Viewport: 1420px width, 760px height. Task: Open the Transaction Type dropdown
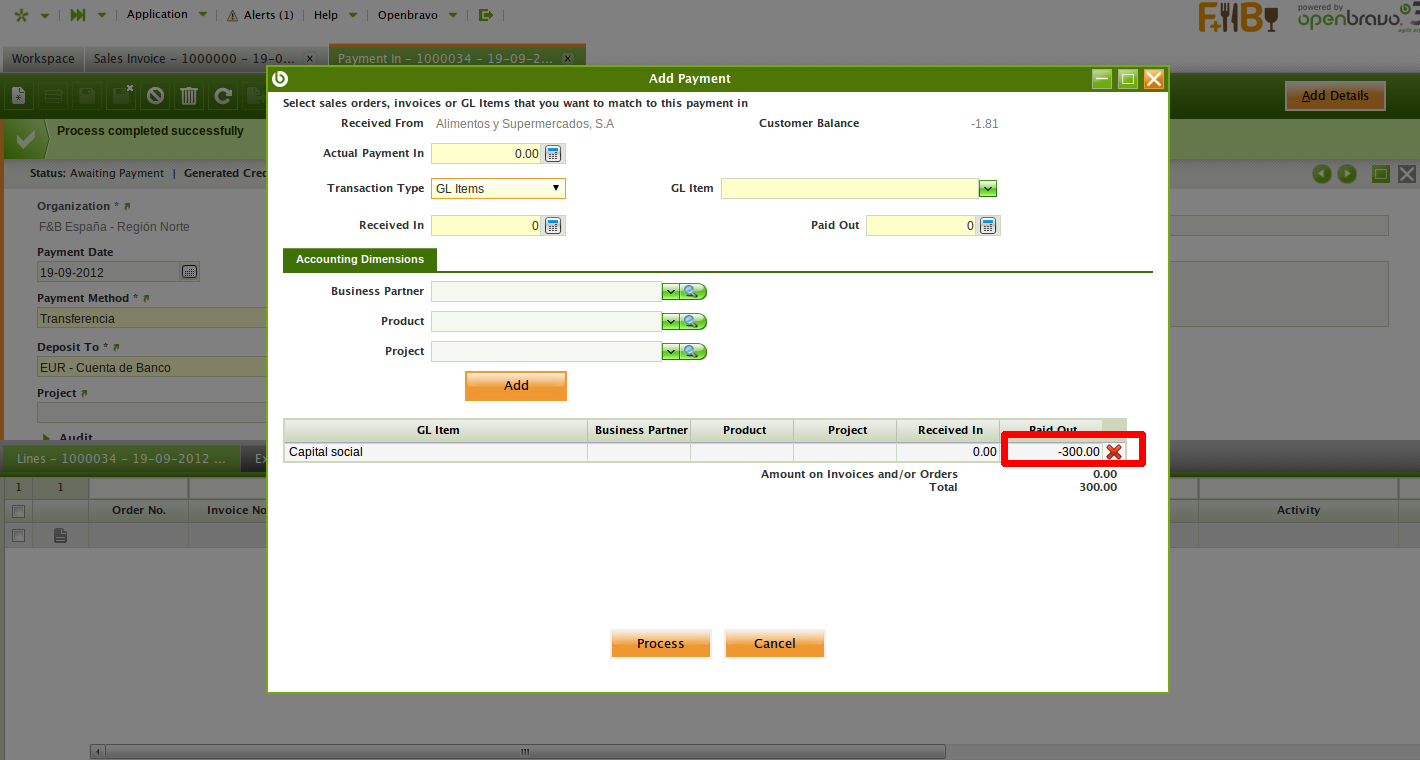[x=498, y=189]
